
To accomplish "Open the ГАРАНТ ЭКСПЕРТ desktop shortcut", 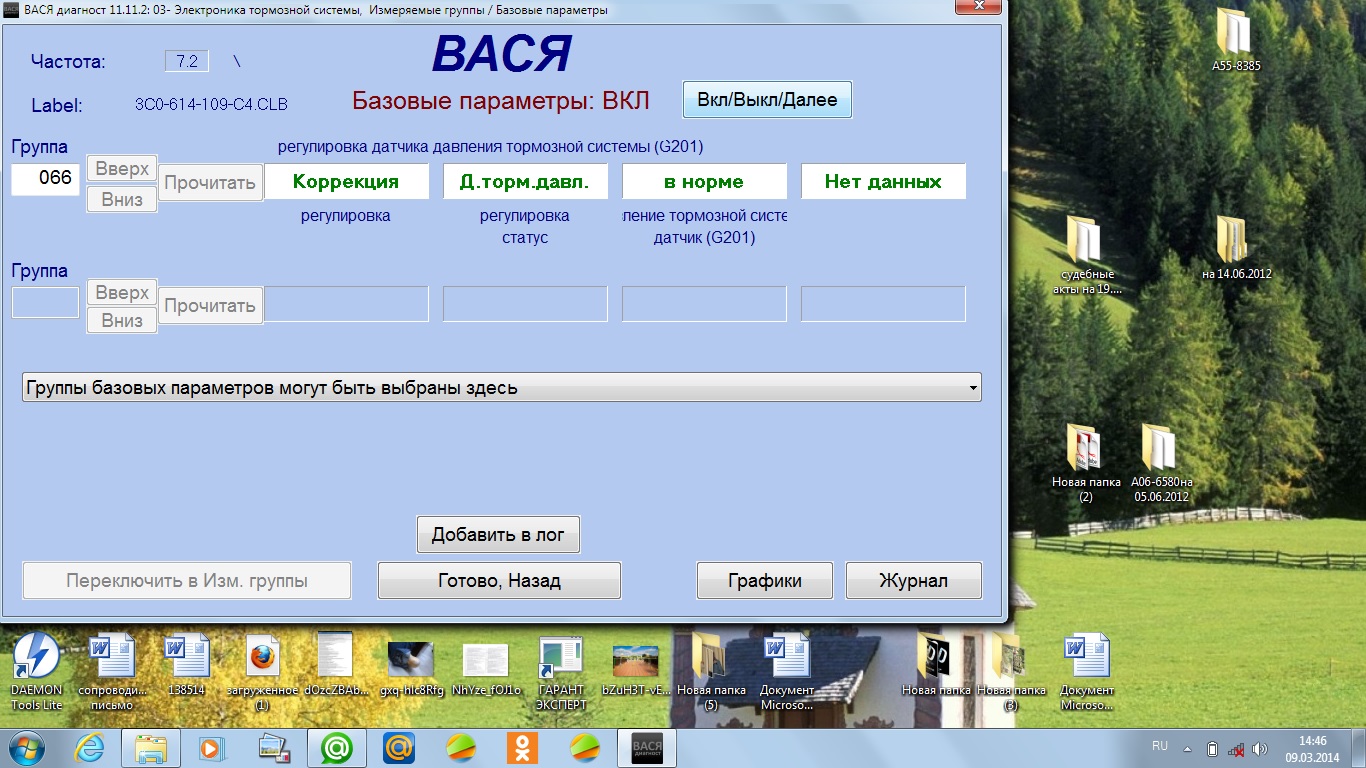I will click(x=560, y=660).
